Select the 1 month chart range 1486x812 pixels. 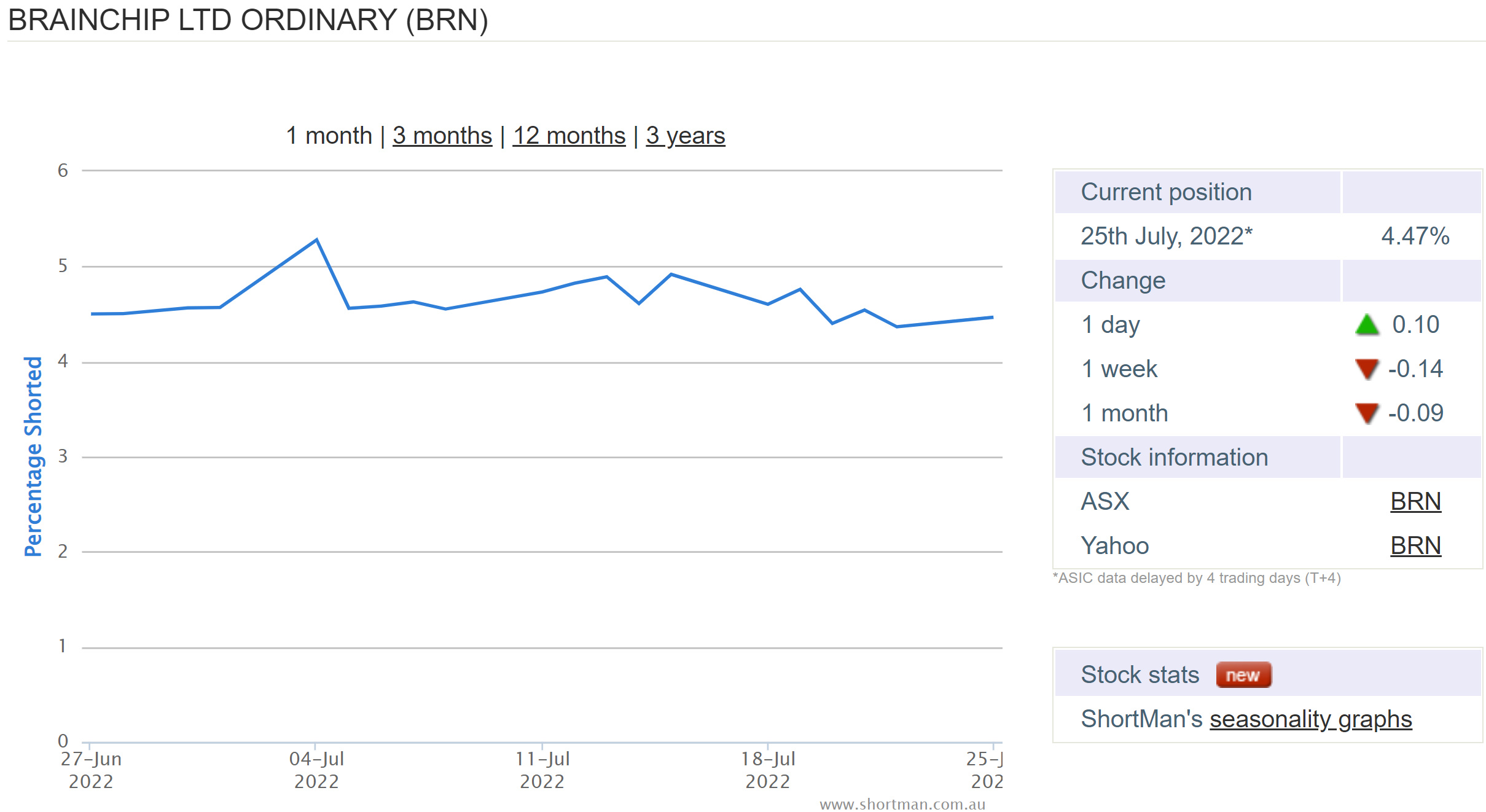pos(329,136)
